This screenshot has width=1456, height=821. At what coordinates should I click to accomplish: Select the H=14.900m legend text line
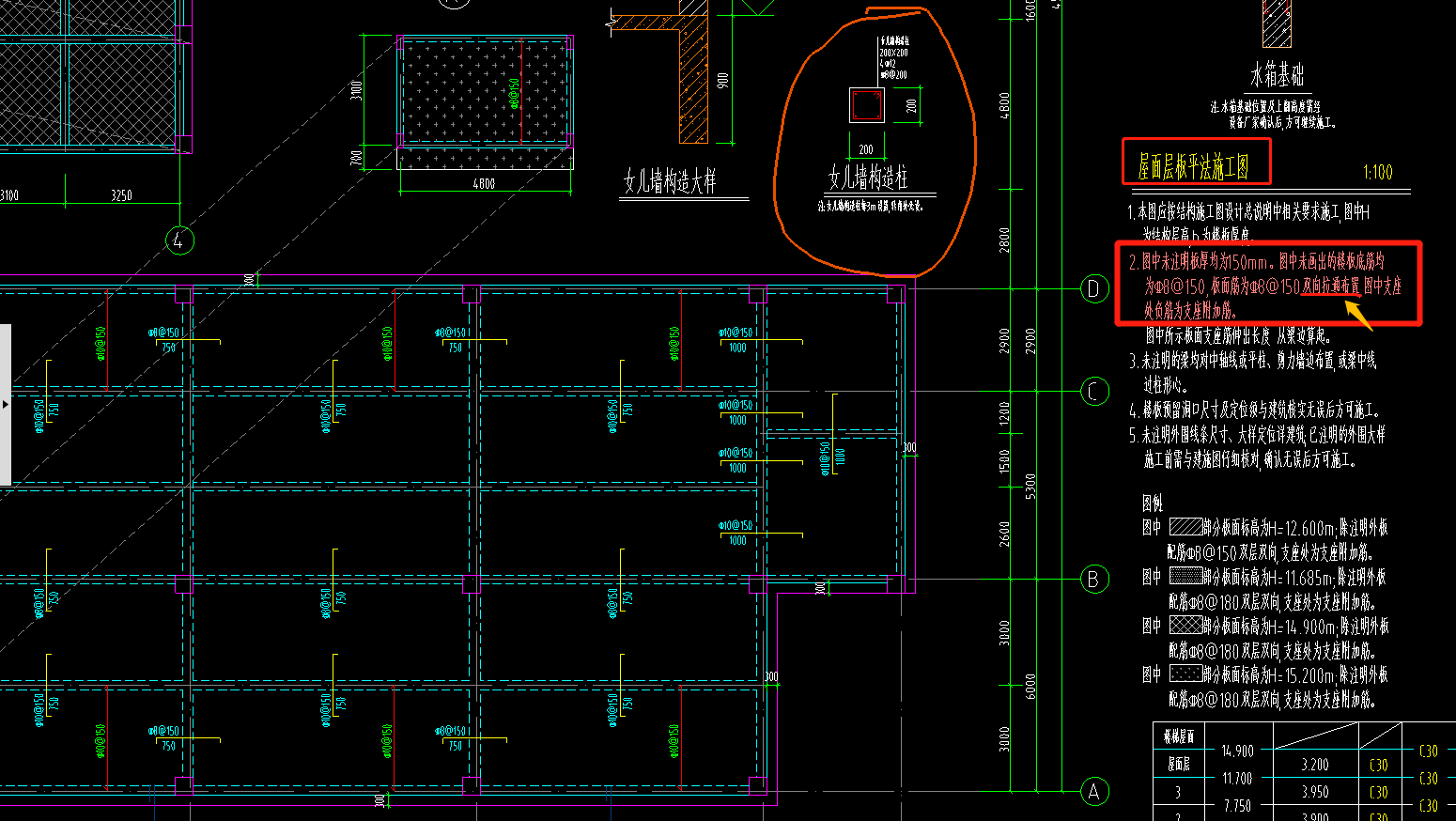point(1295,626)
